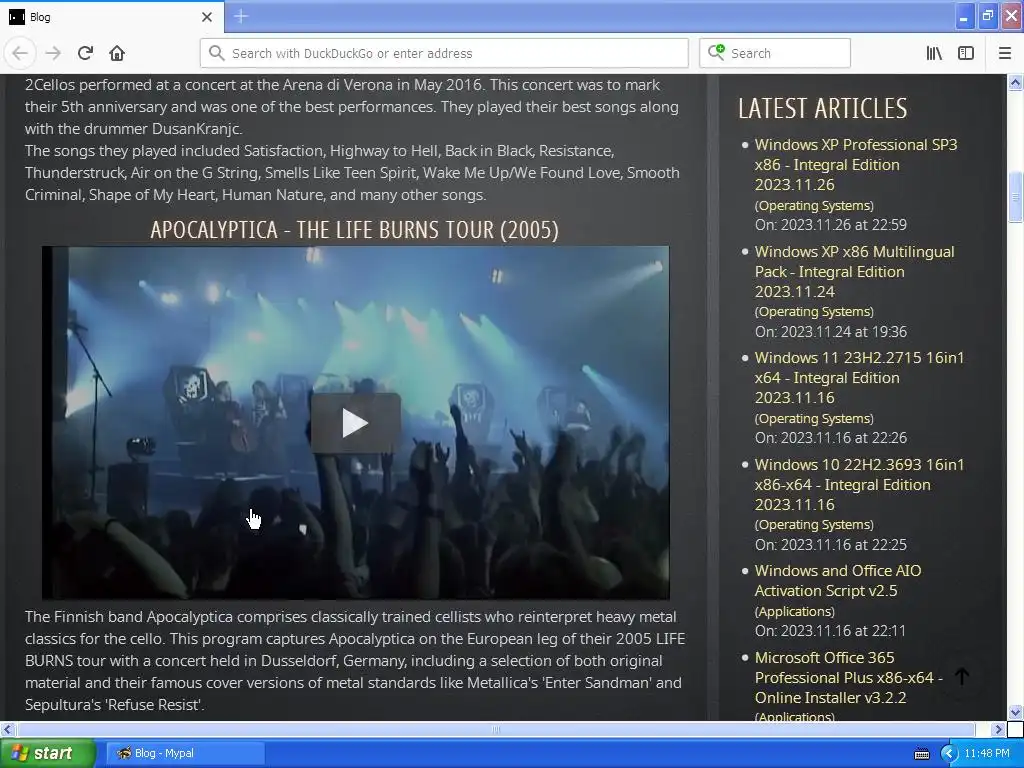This screenshot has width=1024, height=768.
Task: Open Operating Systems category under Windows XP SP3
Action: pos(814,206)
